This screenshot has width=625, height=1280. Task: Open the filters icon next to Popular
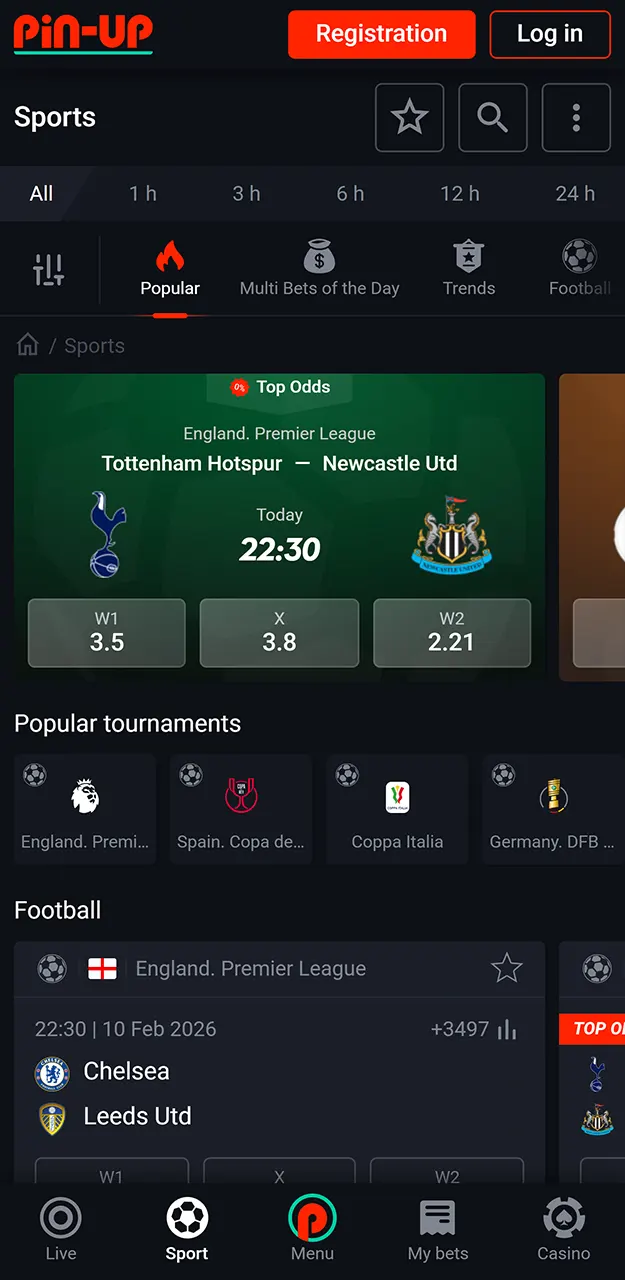48,268
